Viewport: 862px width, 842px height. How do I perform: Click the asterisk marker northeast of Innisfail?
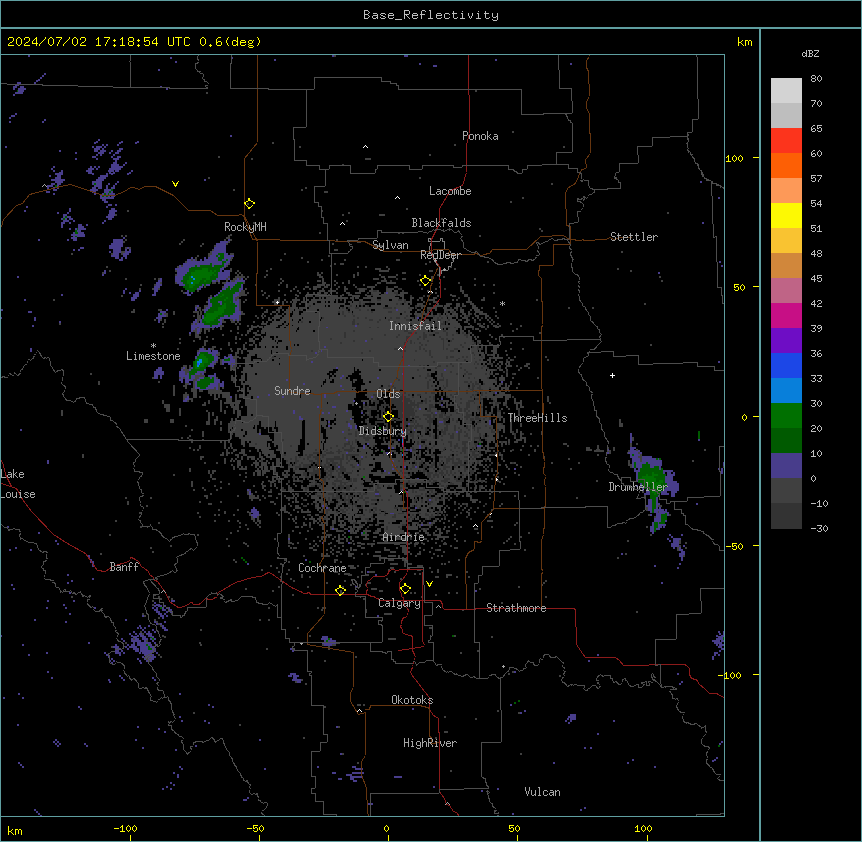[502, 304]
